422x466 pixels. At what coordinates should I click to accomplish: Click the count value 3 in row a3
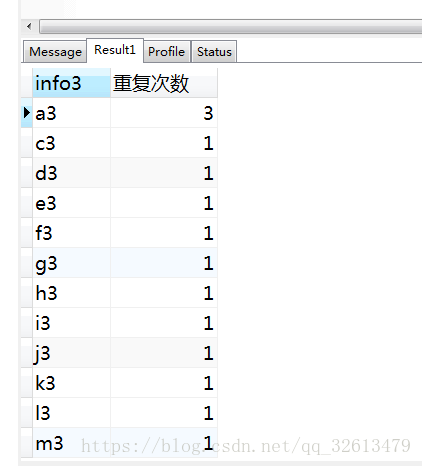(164, 113)
